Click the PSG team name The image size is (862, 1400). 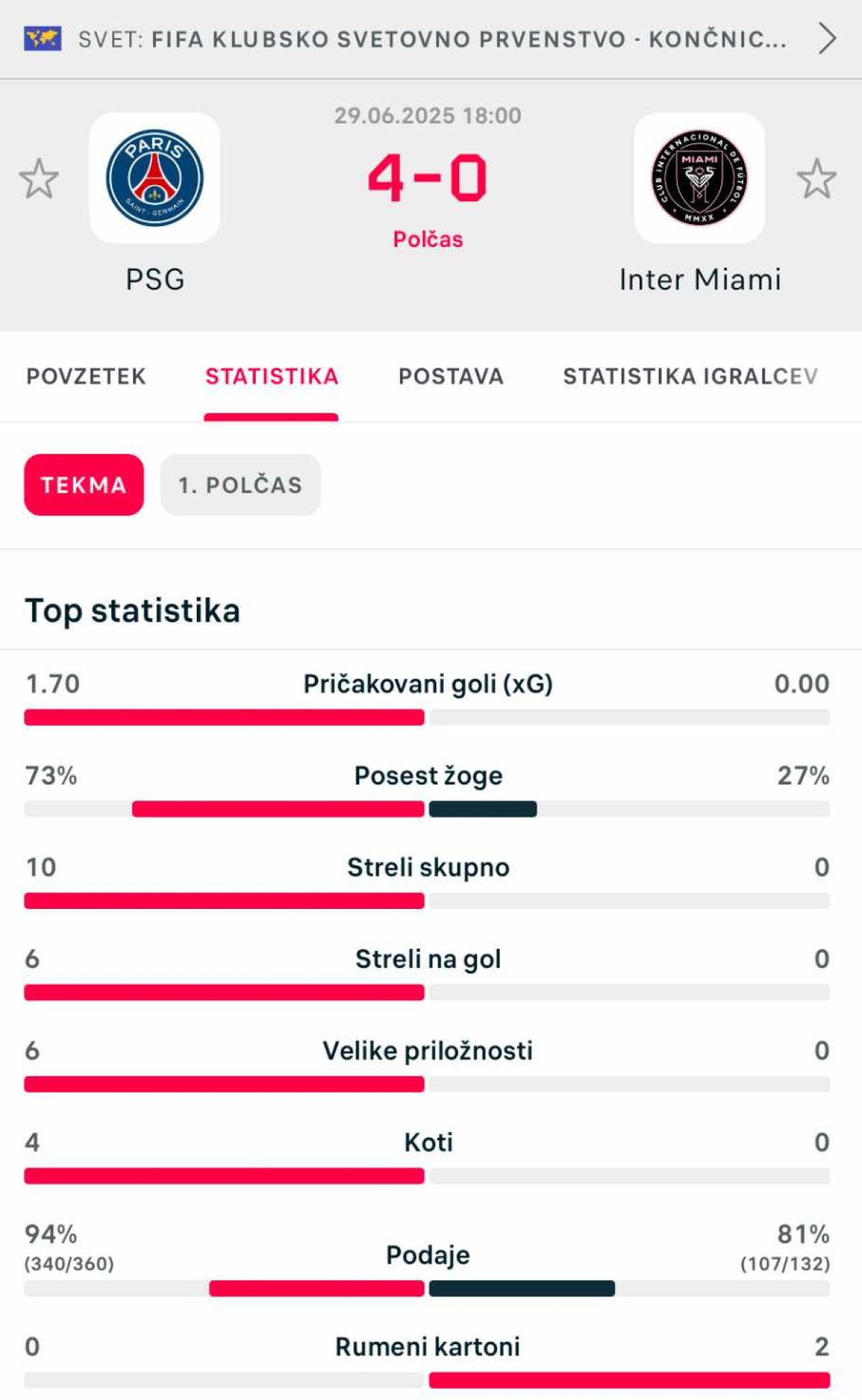[x=155, y=279]
